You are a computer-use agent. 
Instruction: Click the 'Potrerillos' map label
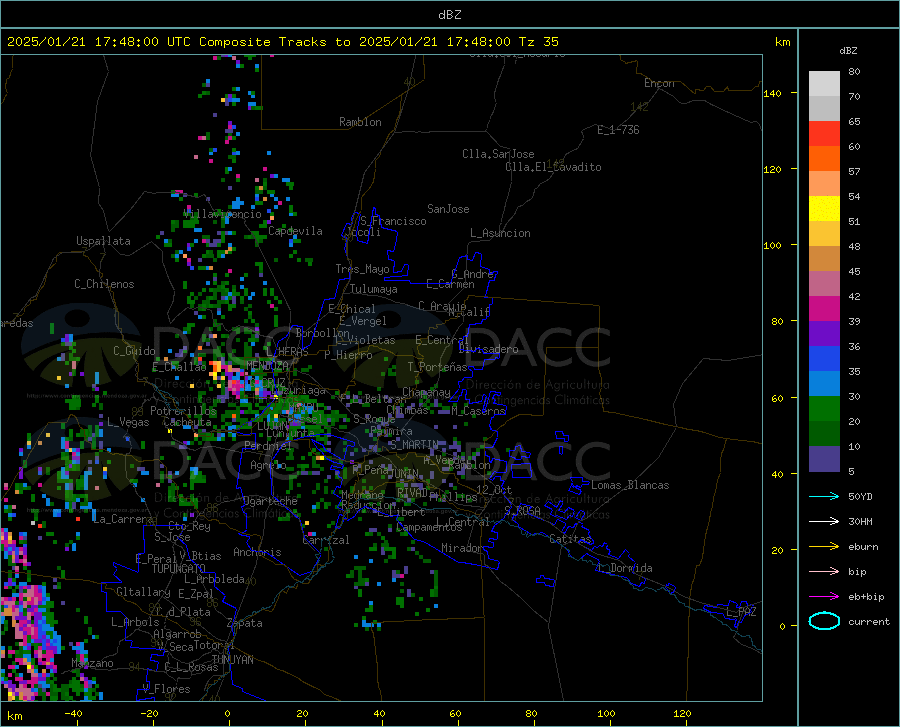point(183,411)
